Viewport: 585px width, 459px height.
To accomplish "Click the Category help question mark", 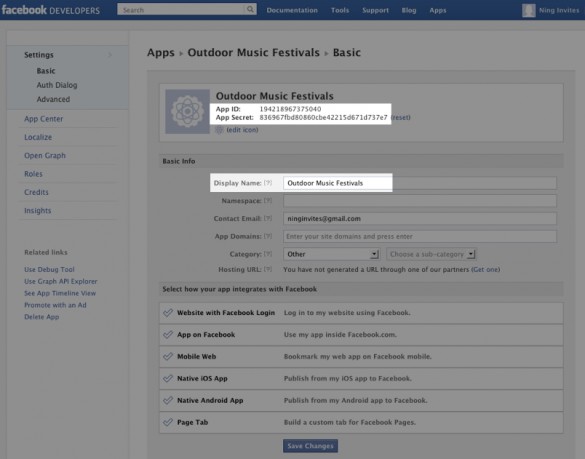I will click(268, 254).
